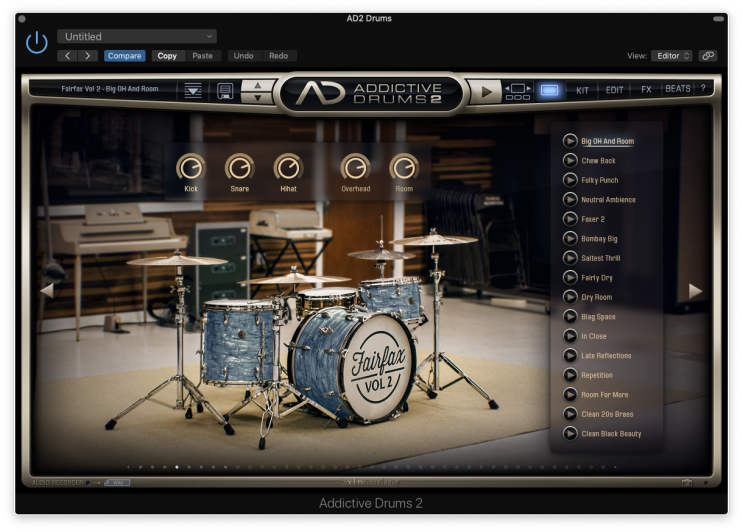Adjust the Hihat level knob
Screen dimensions: 743x532
[x=288, y=168]
